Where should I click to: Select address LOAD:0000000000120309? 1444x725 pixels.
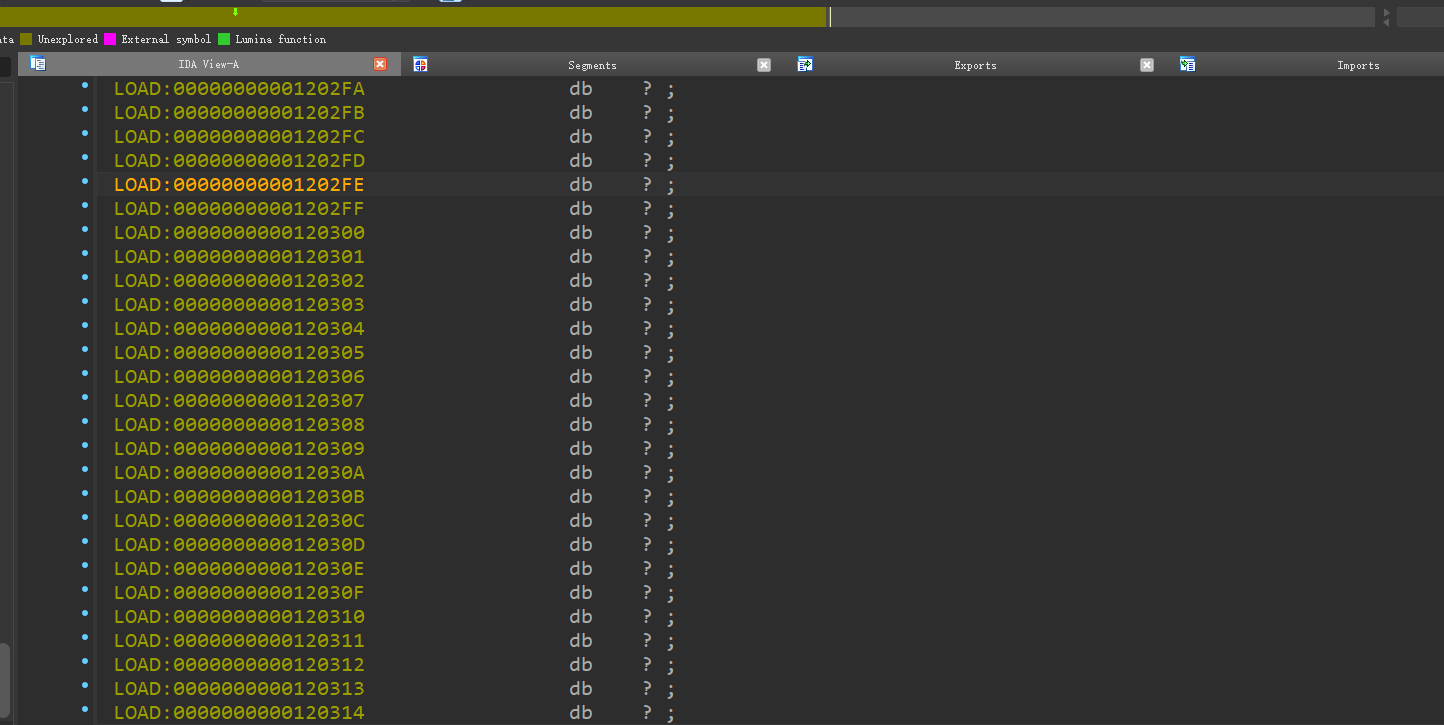[x=239, y=449]
